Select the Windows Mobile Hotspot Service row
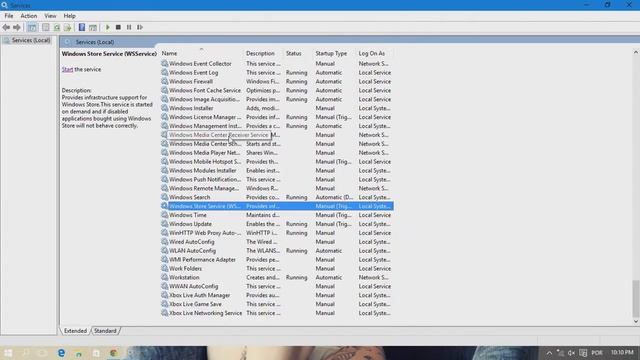 (277, 162)
